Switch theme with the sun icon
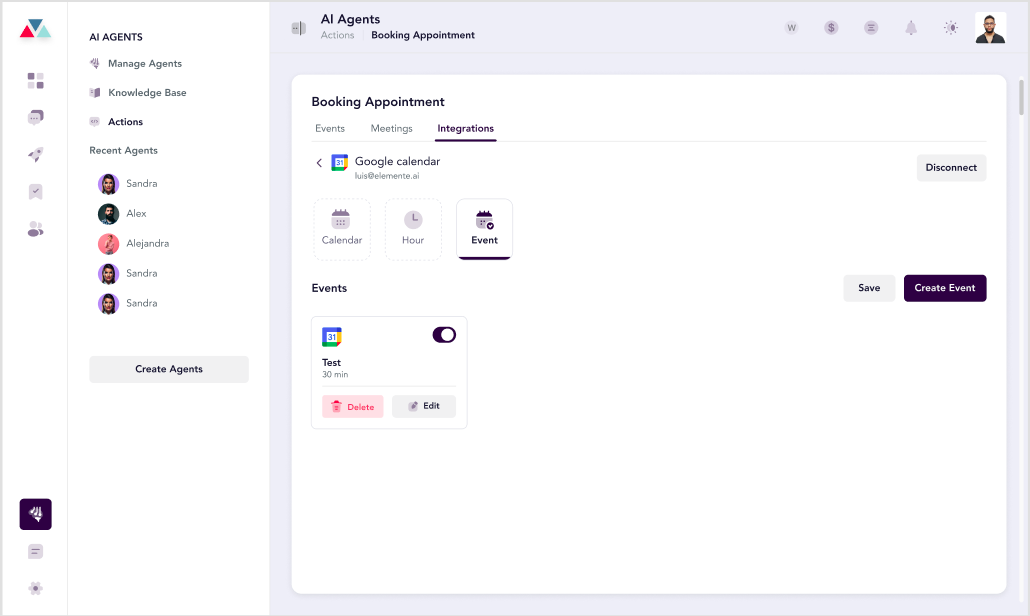This screenshot has width=1030, height=616. 951,28
